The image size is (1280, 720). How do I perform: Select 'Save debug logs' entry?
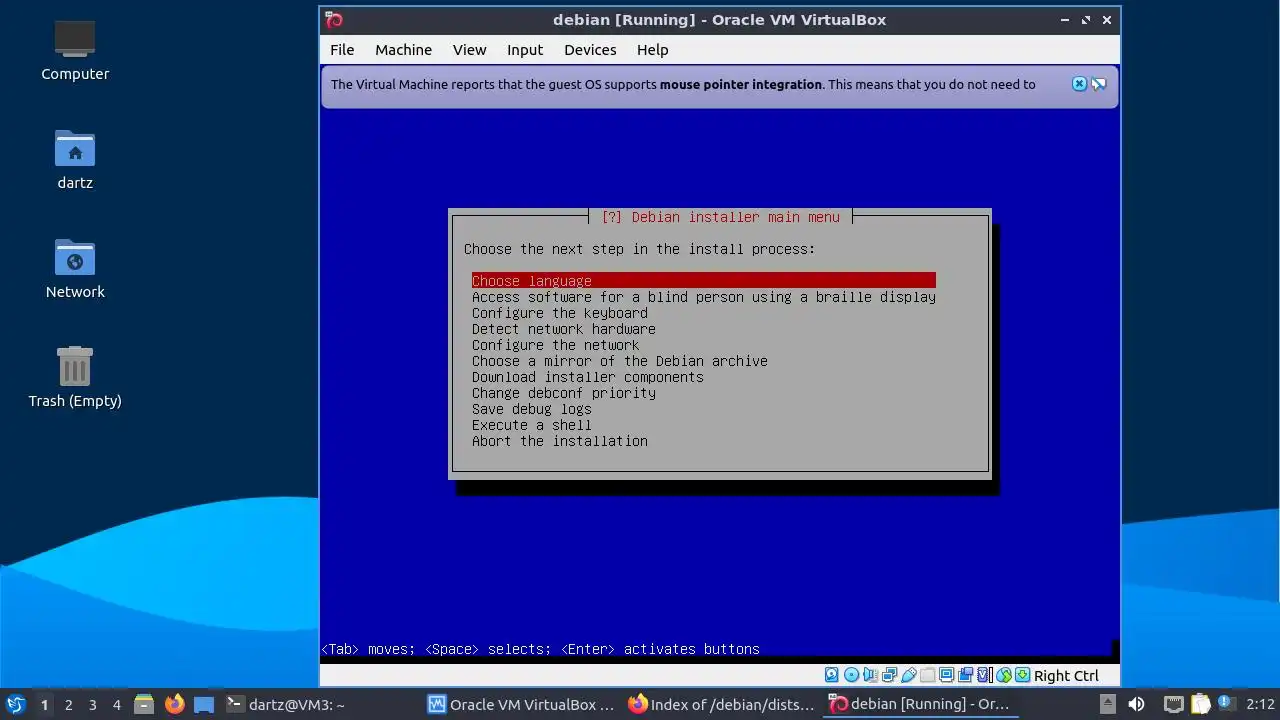tap(532, 409)
